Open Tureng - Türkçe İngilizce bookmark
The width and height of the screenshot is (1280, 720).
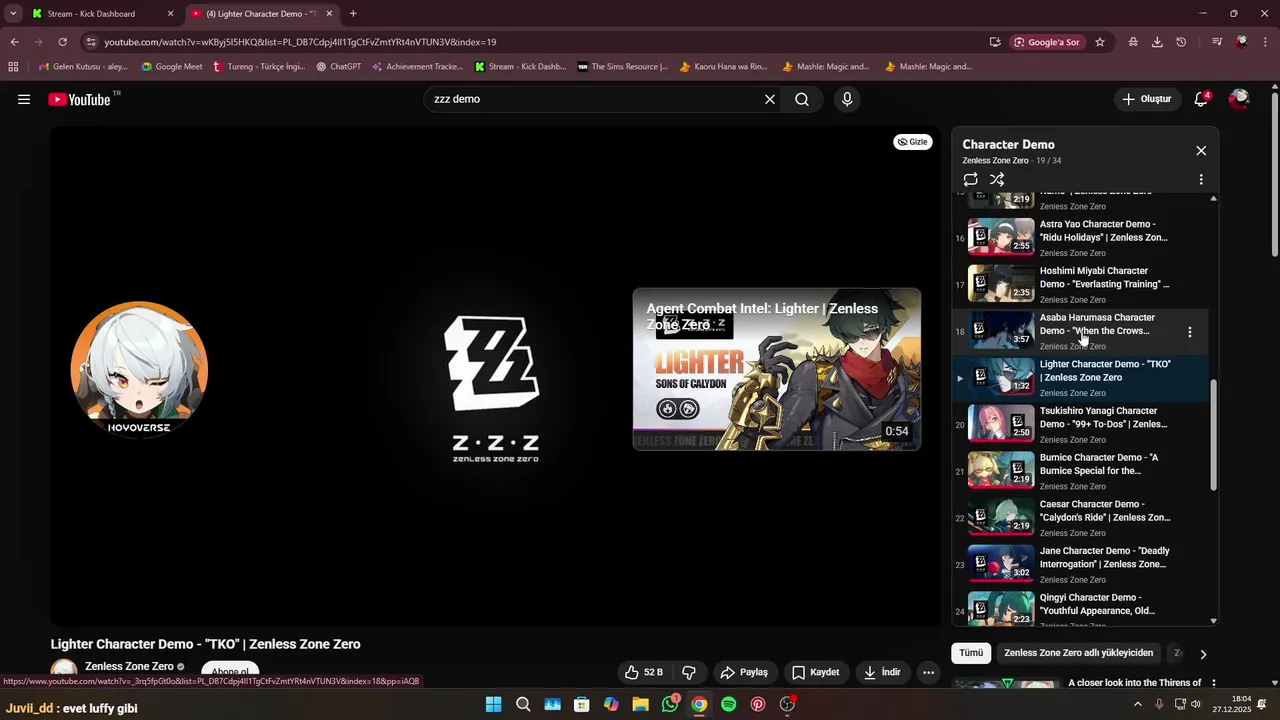point(259,67)
